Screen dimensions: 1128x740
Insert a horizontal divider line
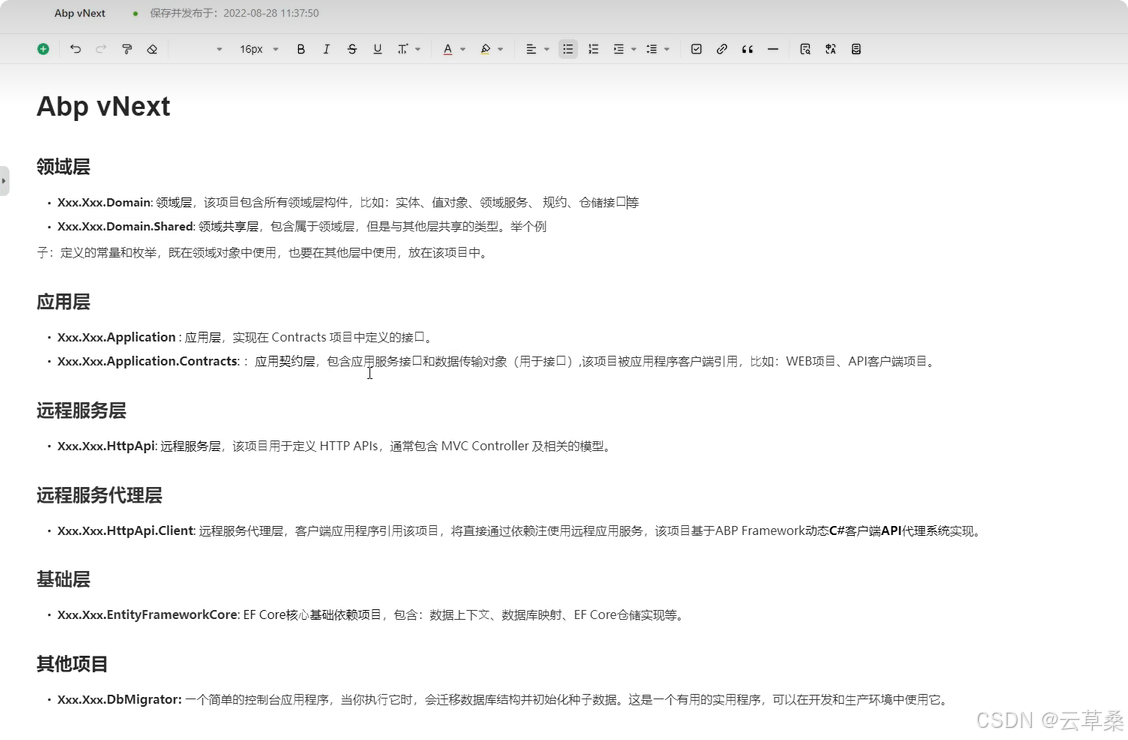click(773, 49)
